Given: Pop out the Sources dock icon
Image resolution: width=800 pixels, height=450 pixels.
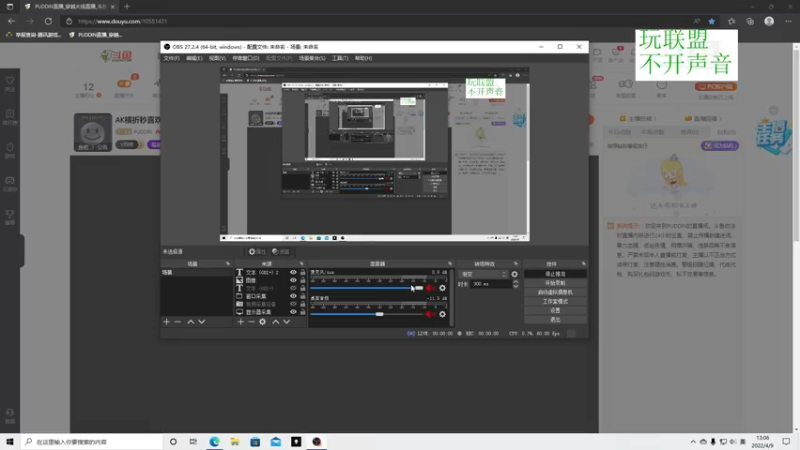Looking at the screenshot, I should click(302, 264).
